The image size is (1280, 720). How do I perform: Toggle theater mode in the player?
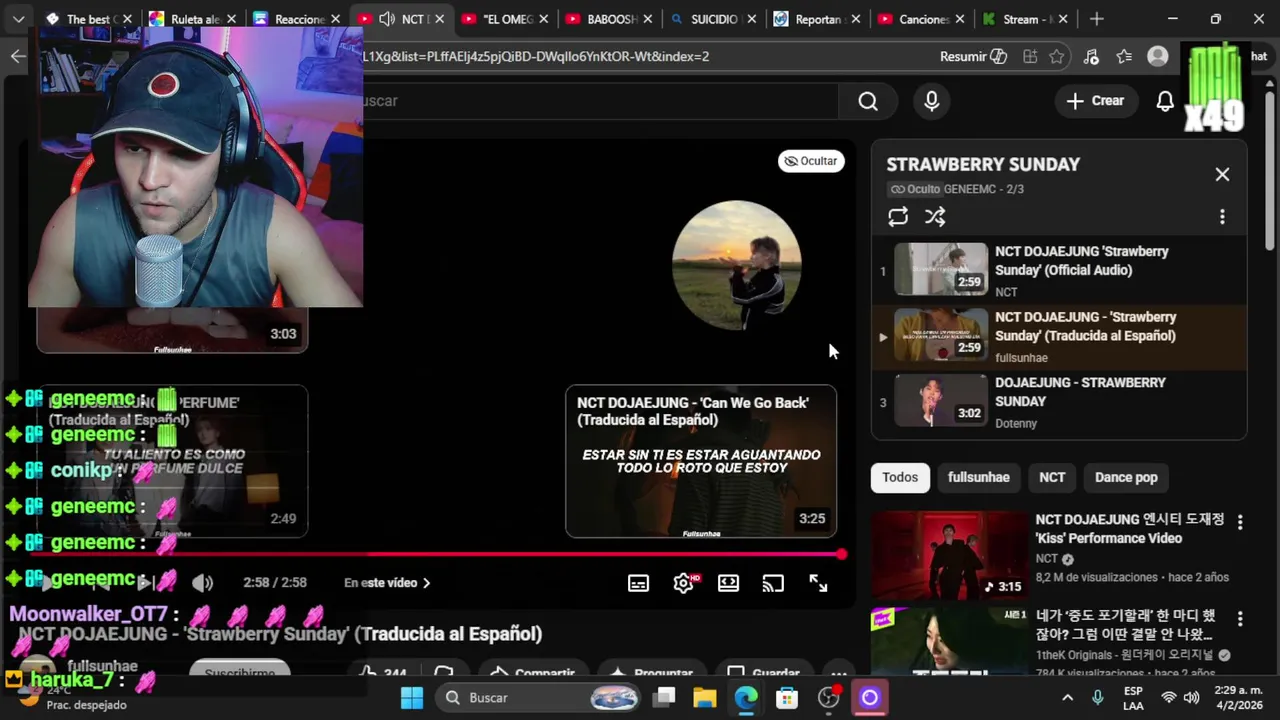click(728, 583)
